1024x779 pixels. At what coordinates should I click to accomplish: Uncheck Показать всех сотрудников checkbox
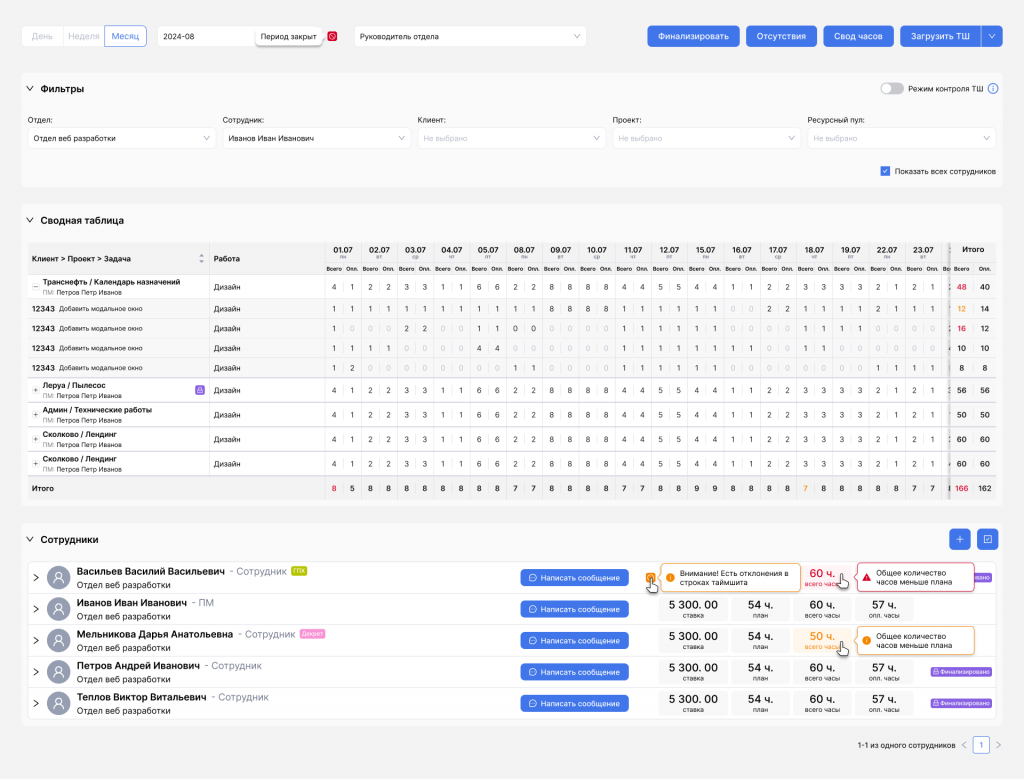pyautogui.click(x=885, y=171)
